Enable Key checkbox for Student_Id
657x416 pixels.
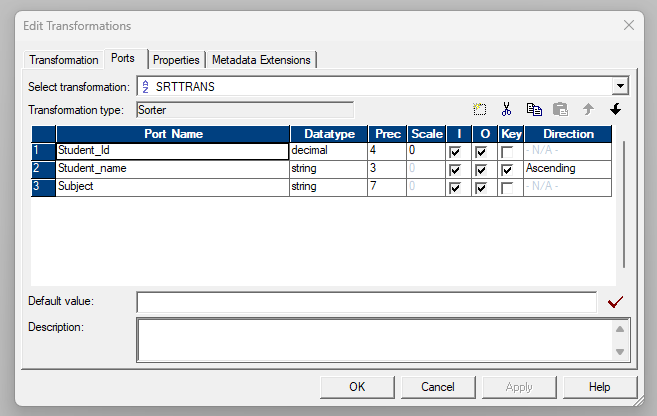508,152
